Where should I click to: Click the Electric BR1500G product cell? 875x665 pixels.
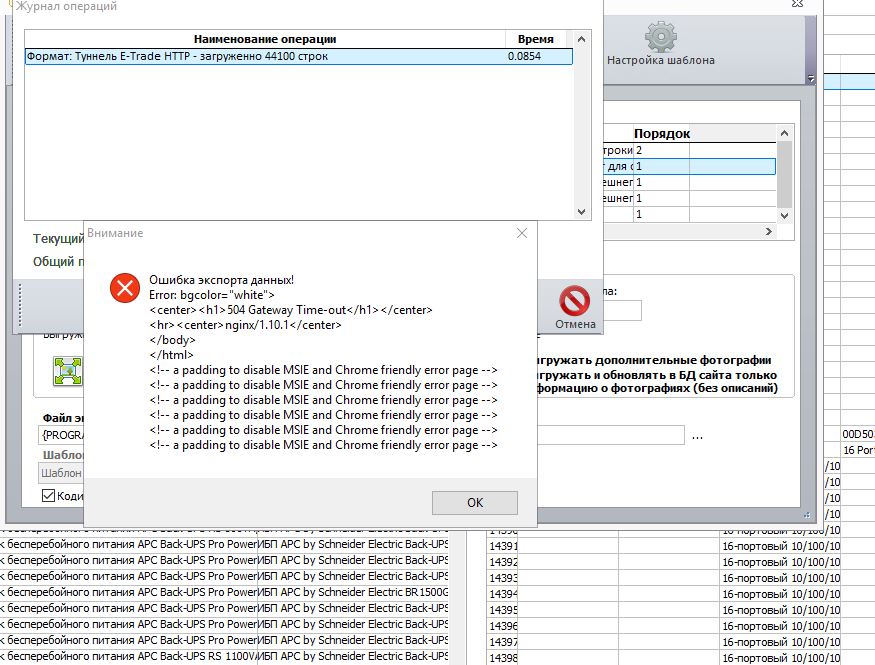click(353, 592)
